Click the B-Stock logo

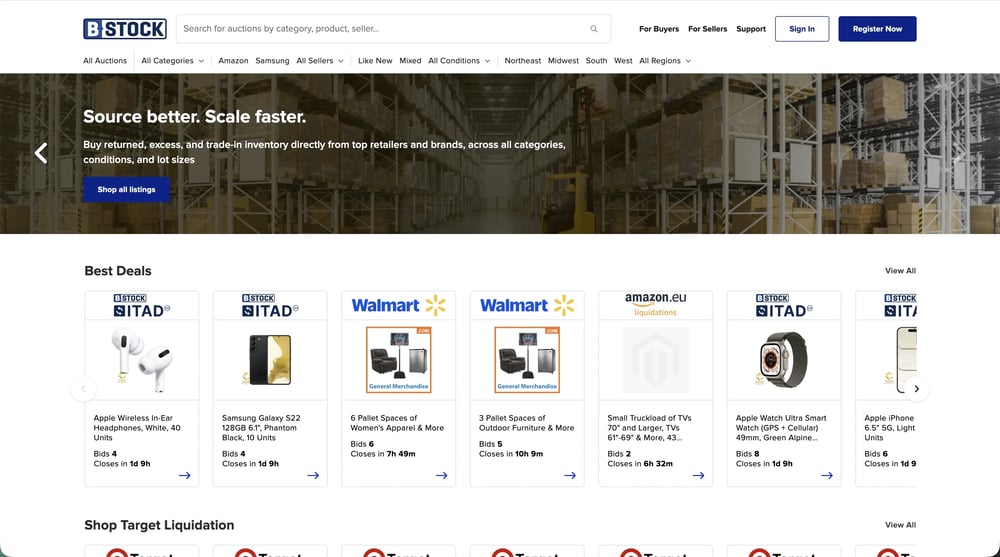coord(125,29)
